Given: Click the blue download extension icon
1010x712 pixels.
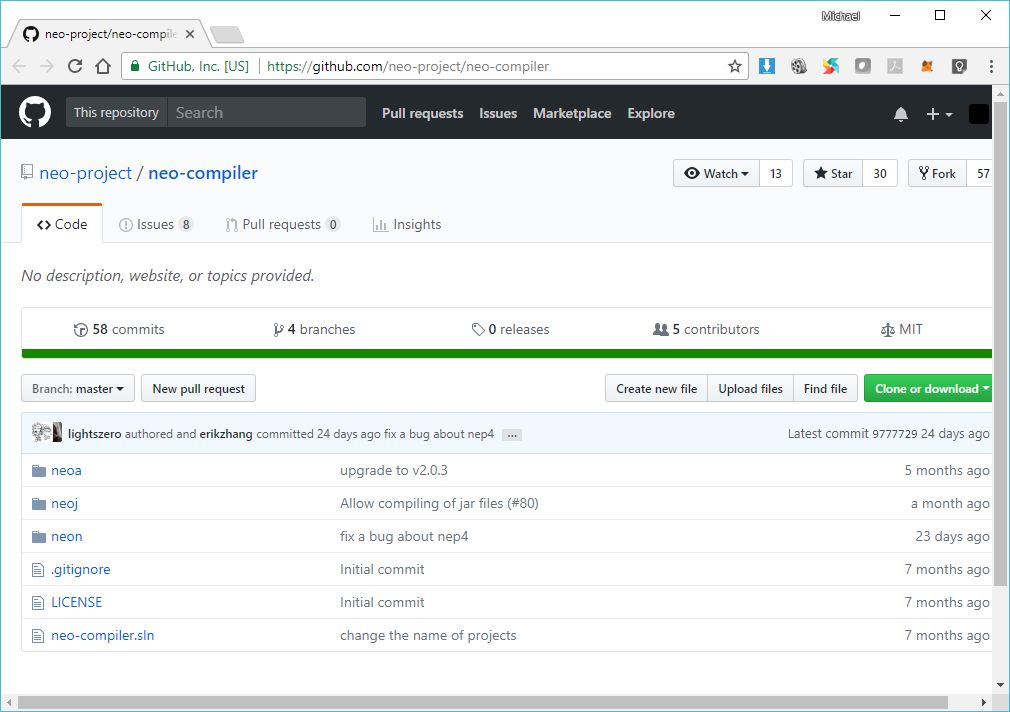Looking at the screenshot, I should tap(767, 66).
